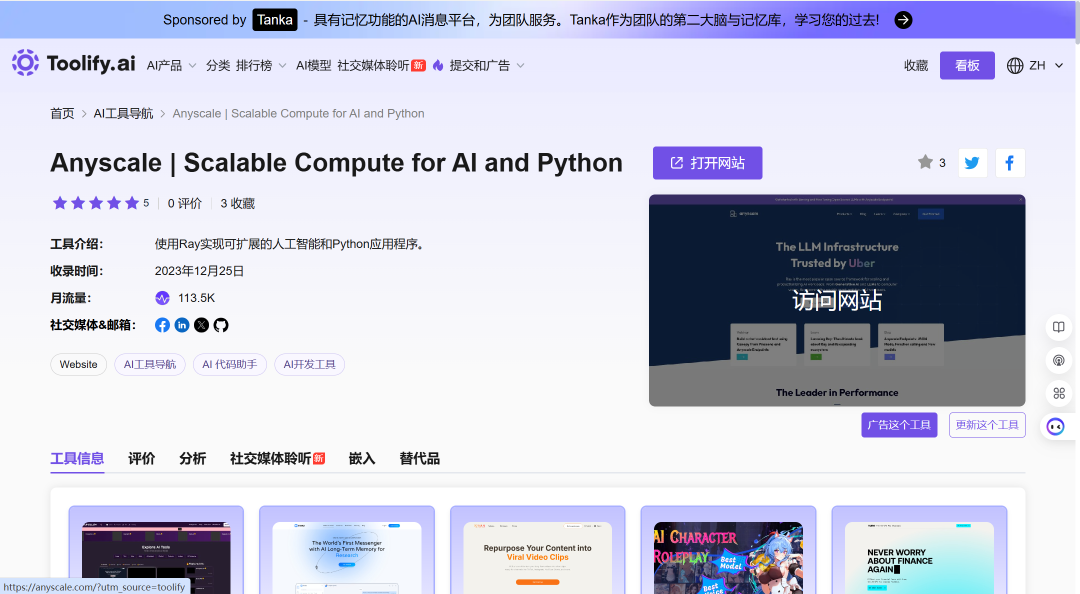Switch to the 评价 tab
Screen dimensions: 1080x594
click(142, 459)
